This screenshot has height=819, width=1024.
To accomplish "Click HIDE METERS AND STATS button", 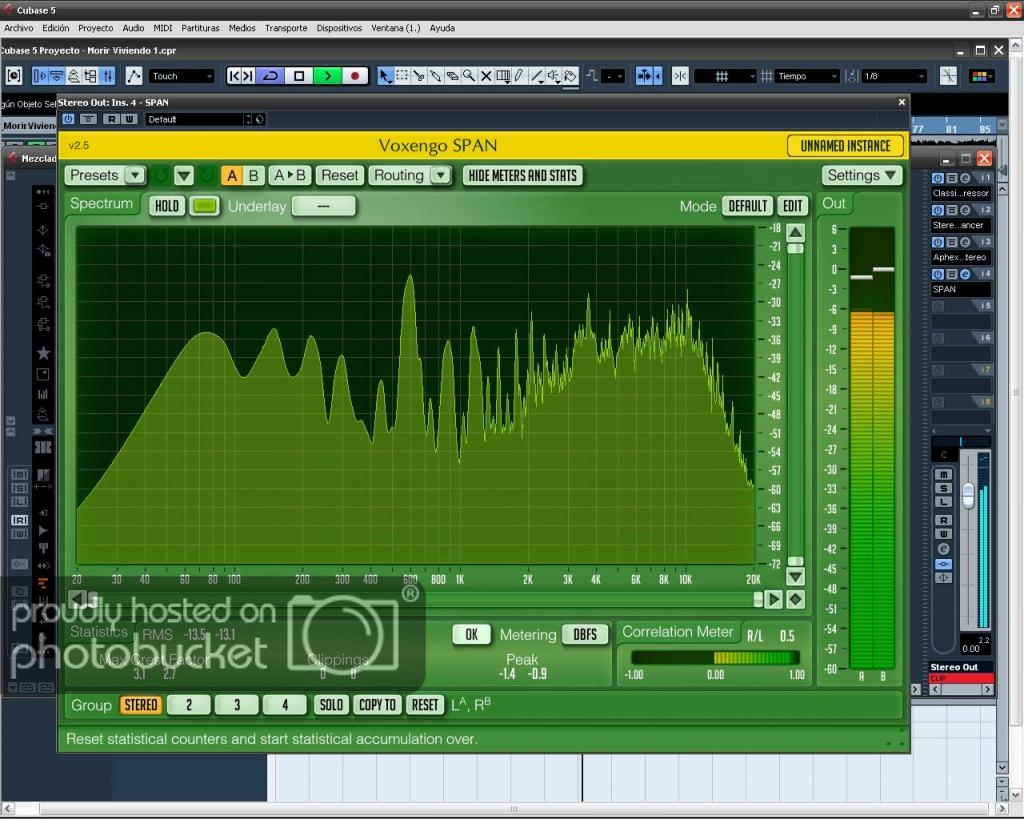I will coord(523,175).
